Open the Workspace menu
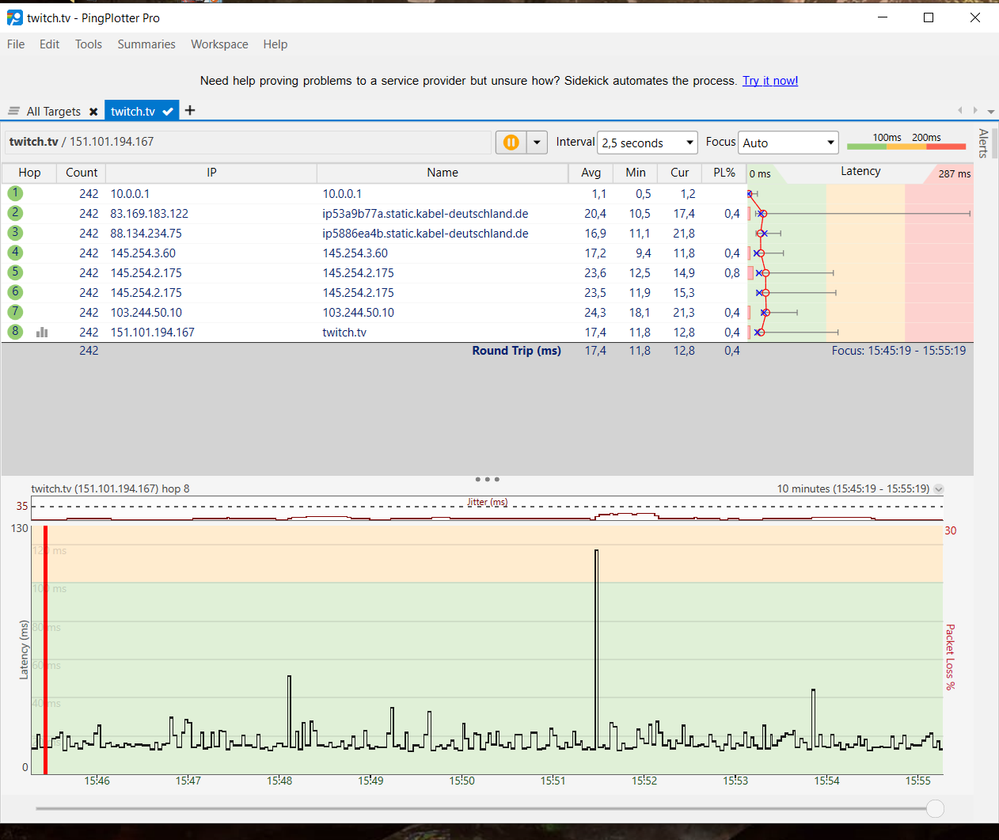Image resolution: width=999 pixels, height=840 pixels. [x=219, y=44]
